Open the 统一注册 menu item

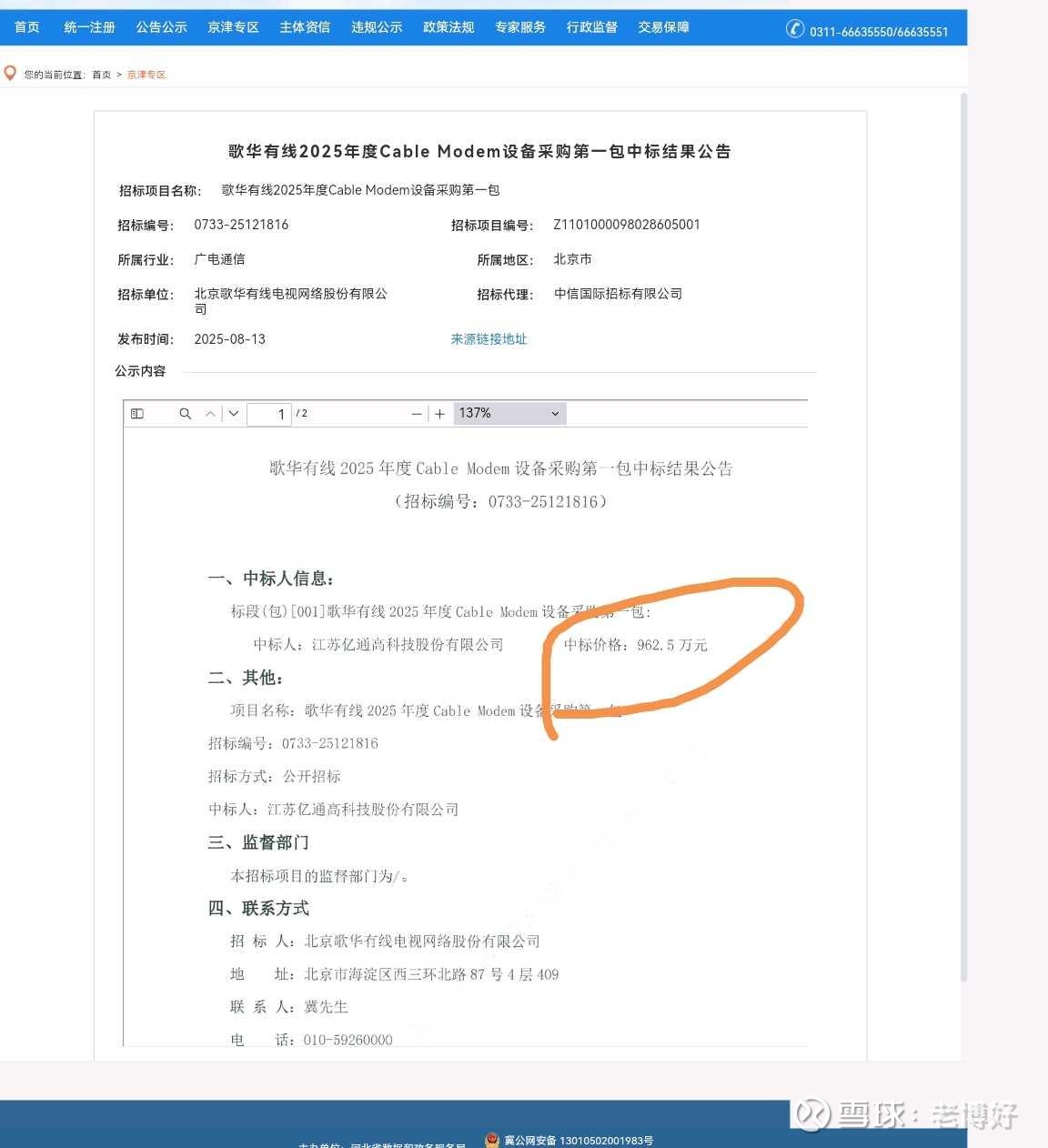90,27
